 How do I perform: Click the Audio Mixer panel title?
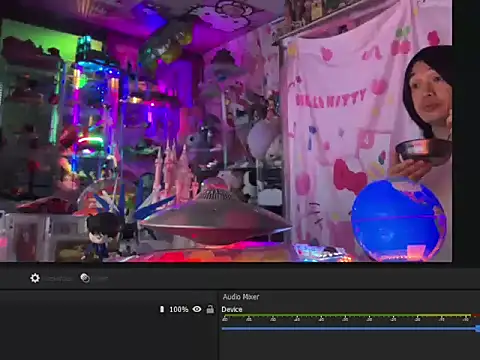point(241,297)
